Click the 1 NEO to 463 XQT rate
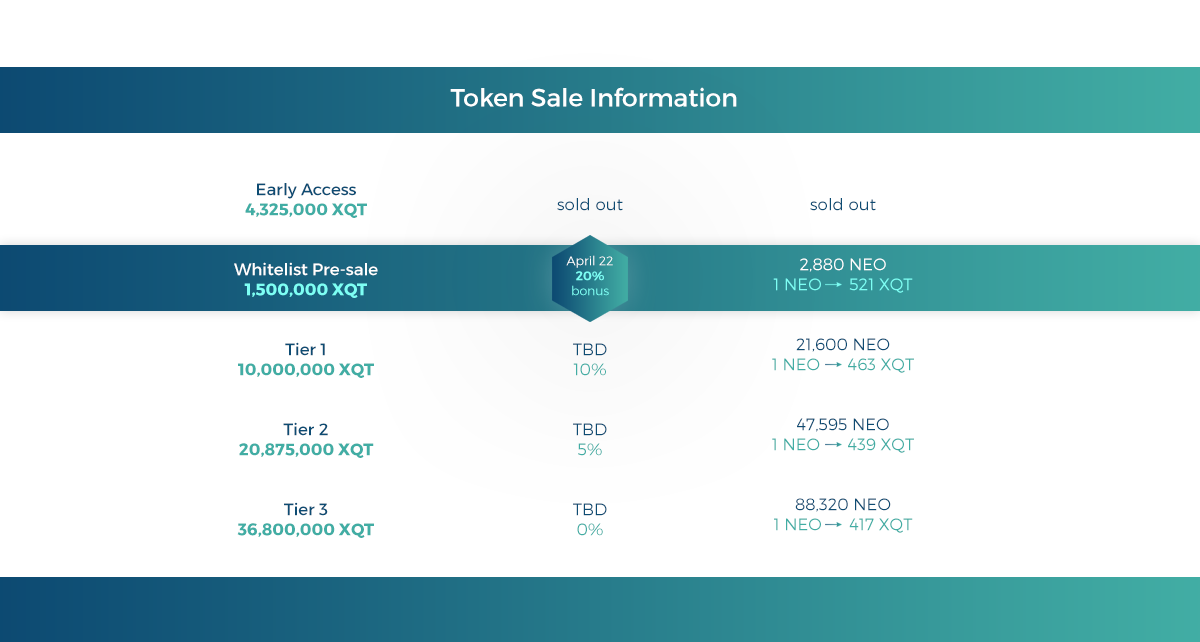This screenshot has height=642, width=1200. (x=843, y=365)
